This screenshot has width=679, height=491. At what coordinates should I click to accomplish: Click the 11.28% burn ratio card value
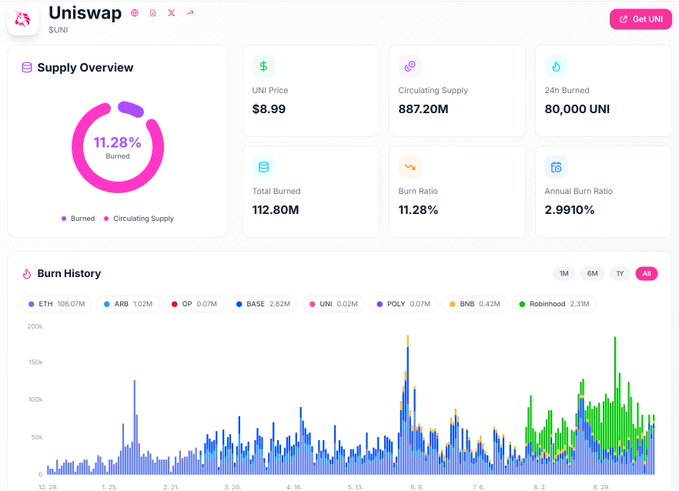pyautogui.click(x=418, y=210)
